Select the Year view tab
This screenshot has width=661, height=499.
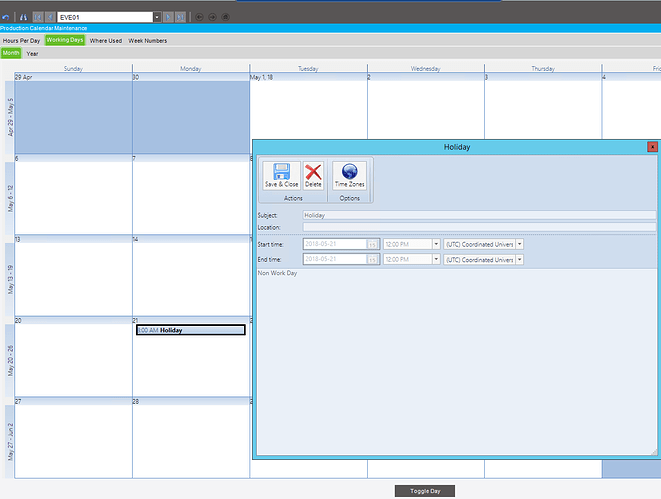(x=32, y=54)
